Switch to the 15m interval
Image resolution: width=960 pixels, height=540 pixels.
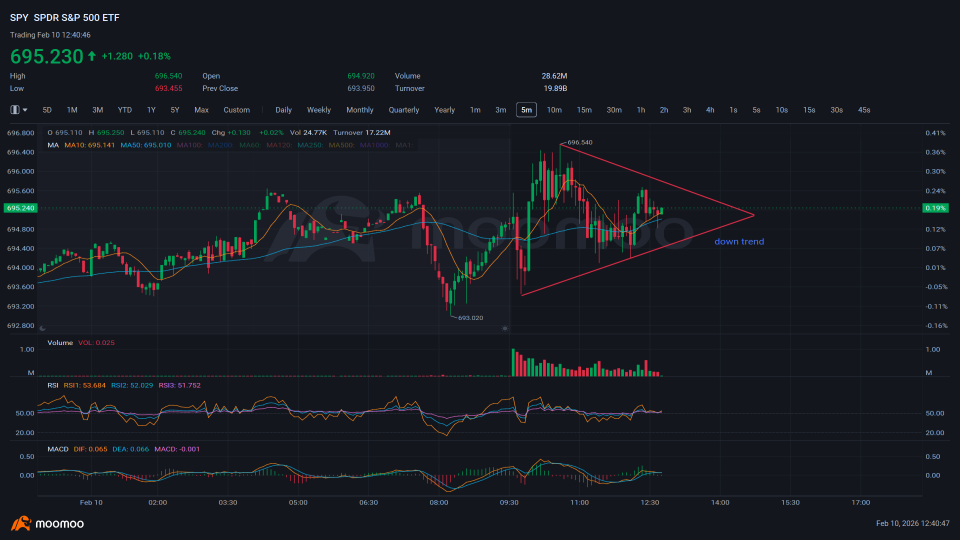[x=584, y=110]
